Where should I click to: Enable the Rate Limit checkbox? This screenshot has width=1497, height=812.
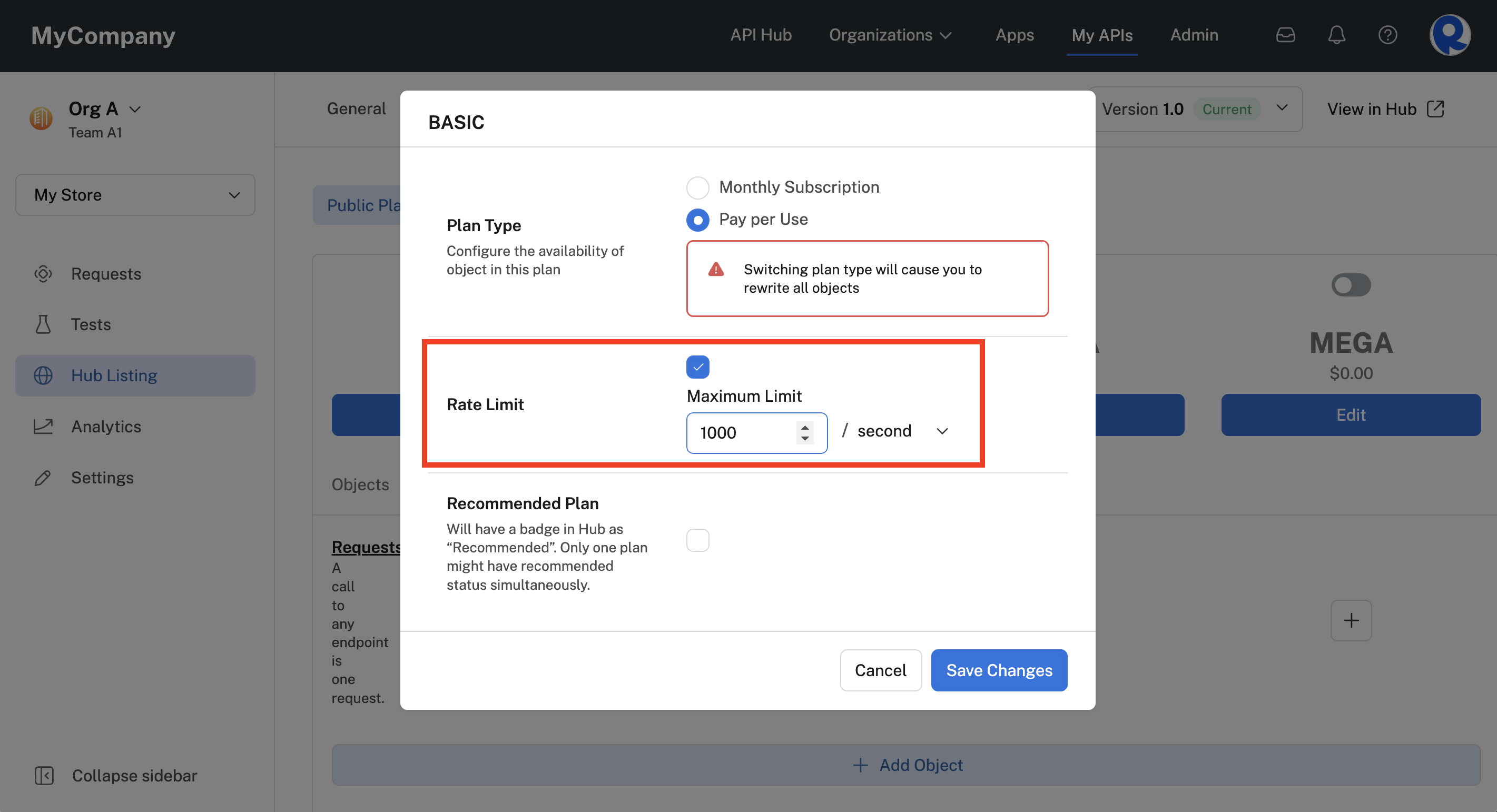tap(698, 366)
